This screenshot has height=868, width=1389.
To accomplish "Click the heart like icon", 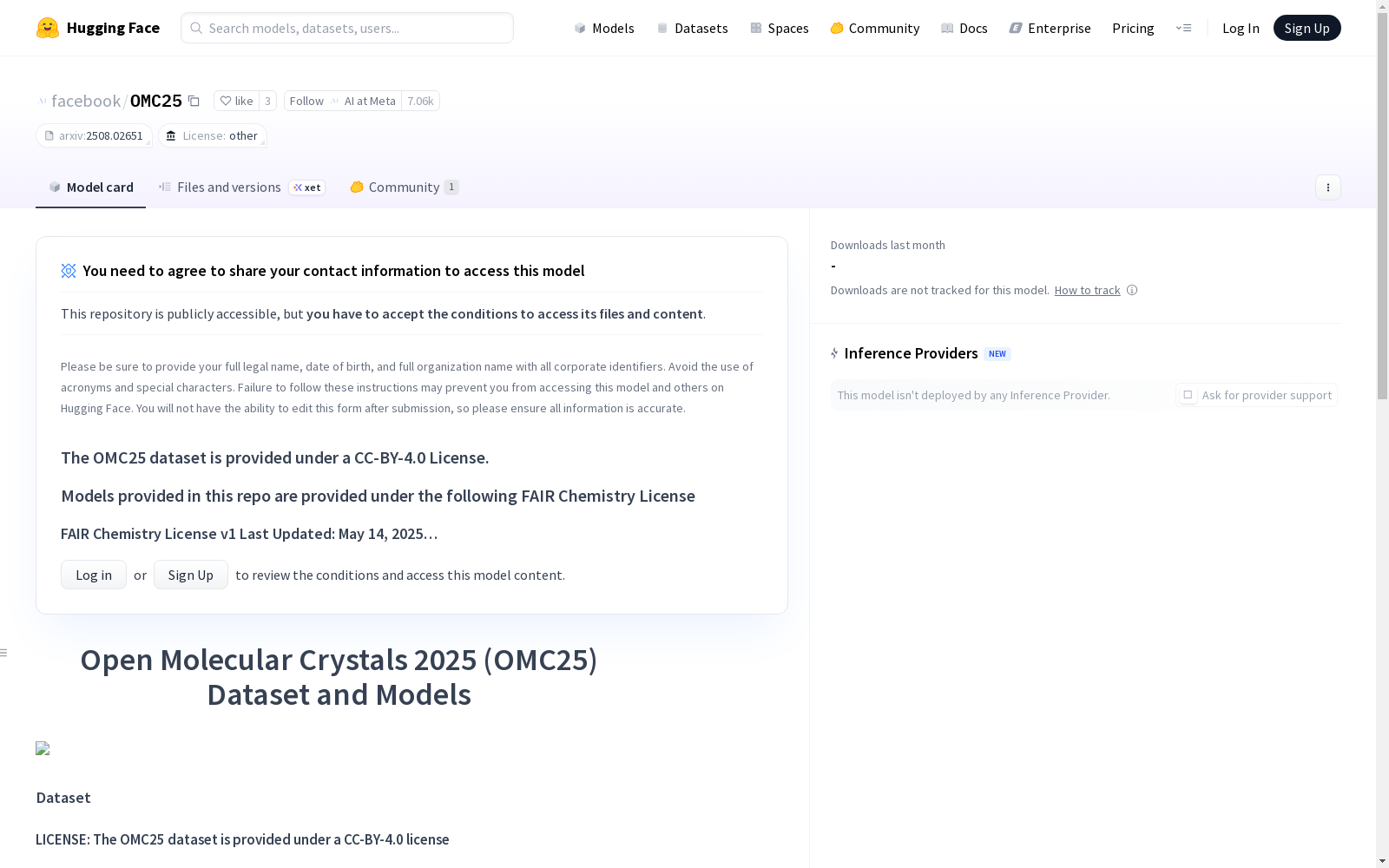I will 226,101.
